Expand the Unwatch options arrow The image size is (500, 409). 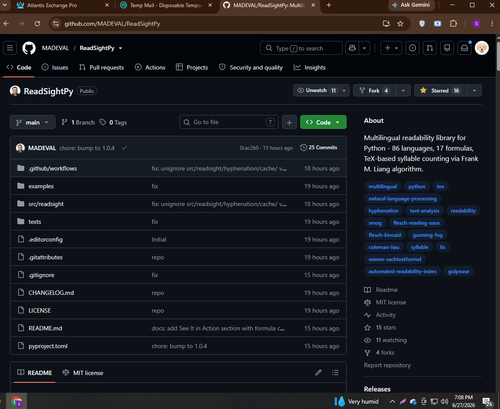pyautogui.click(x=344, y=91)
